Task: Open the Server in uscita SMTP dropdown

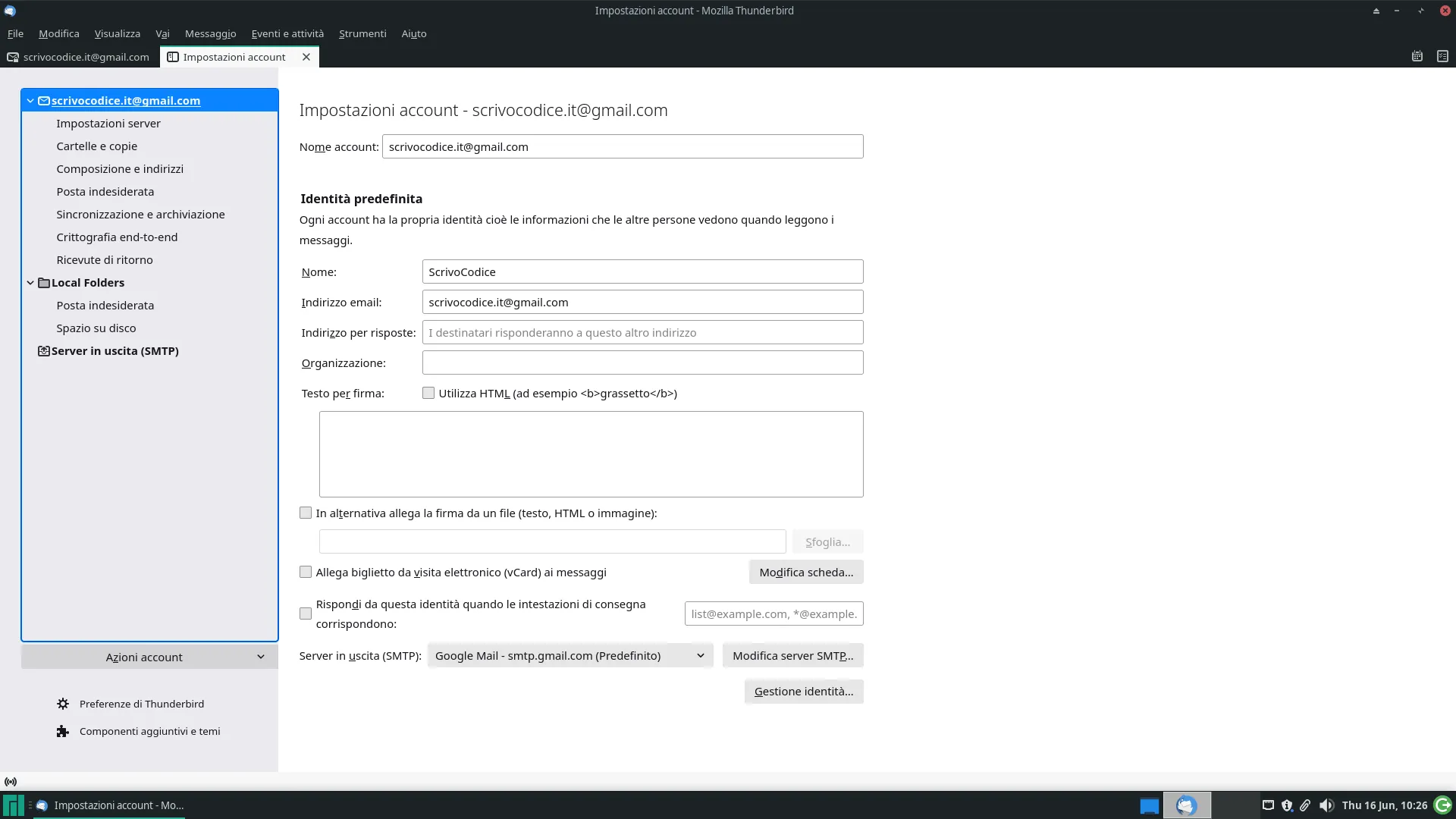Action: pyautogui.click(x=570, y=655)
